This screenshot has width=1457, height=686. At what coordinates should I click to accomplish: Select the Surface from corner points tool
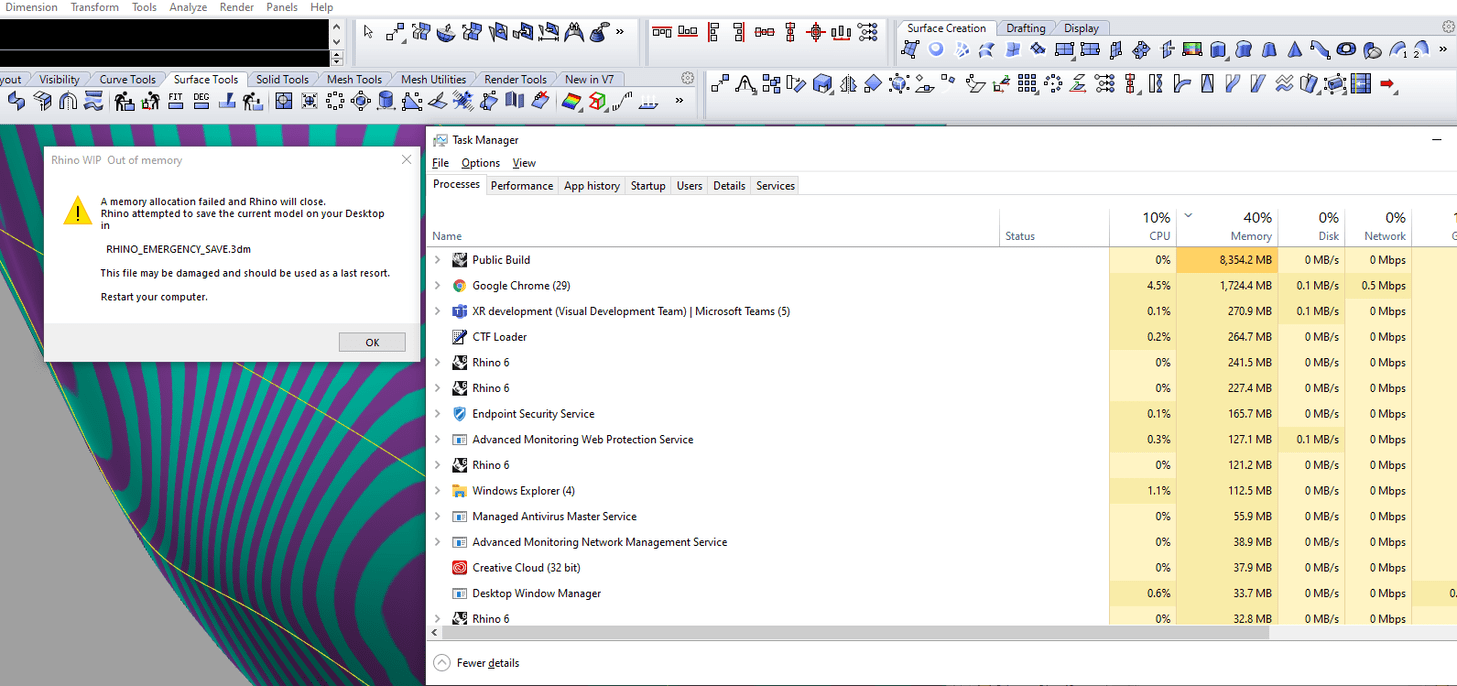click(910, 48)
